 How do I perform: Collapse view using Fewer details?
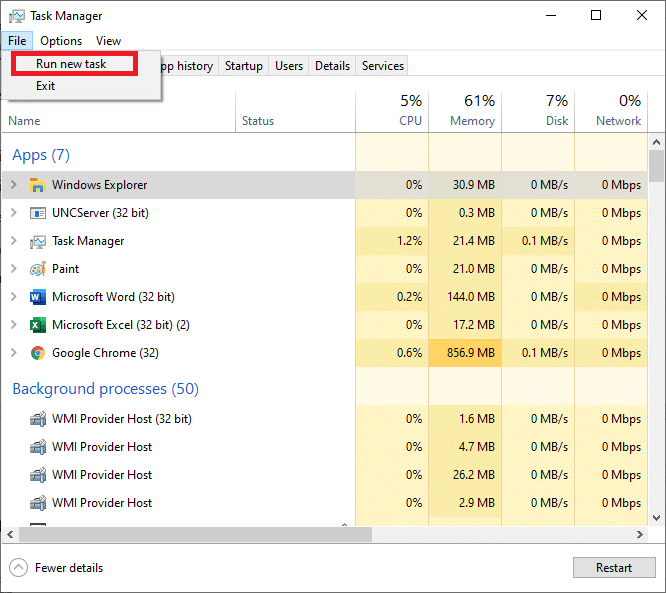[x=68, y=568]
